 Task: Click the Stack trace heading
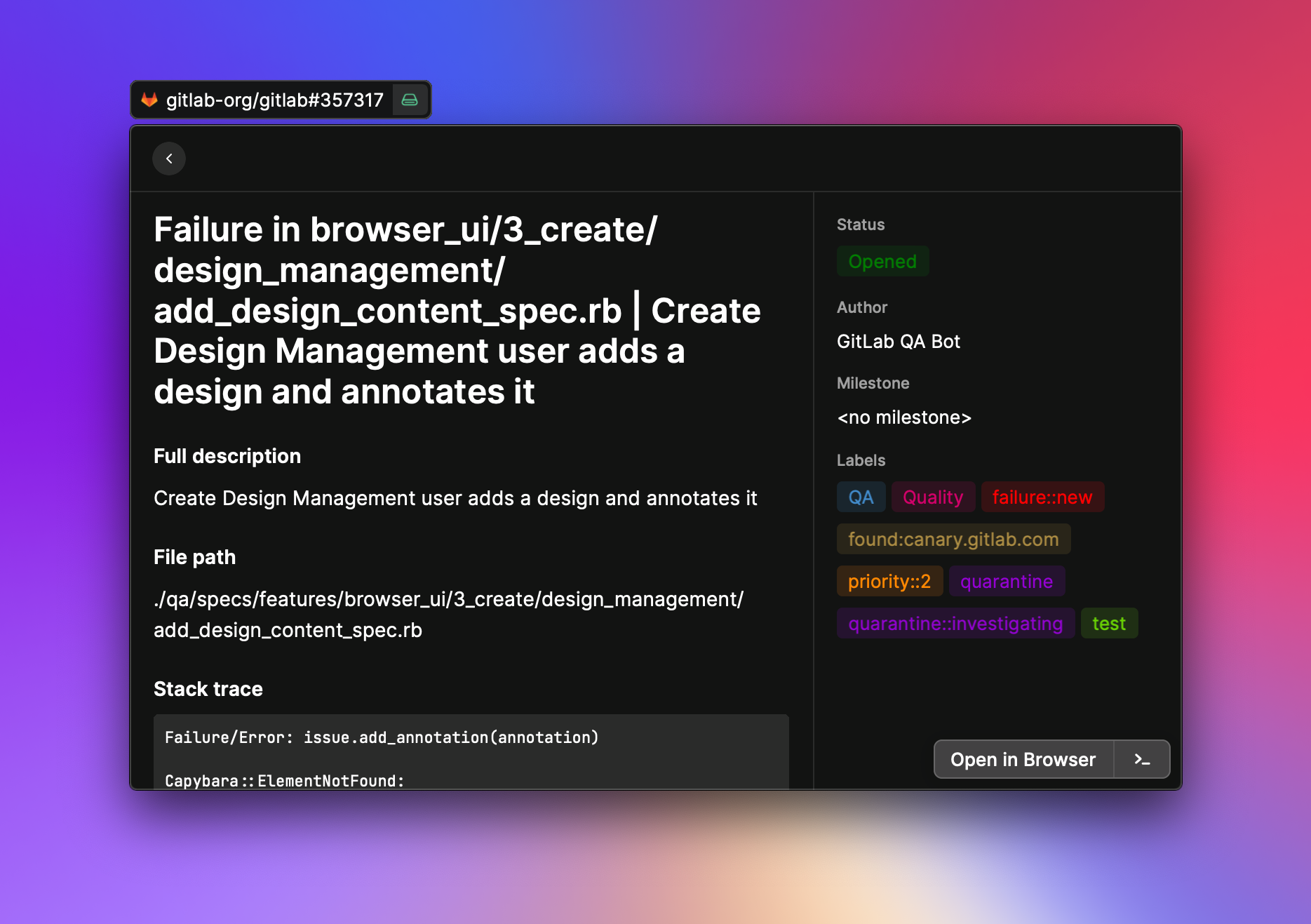click(208, 689)
